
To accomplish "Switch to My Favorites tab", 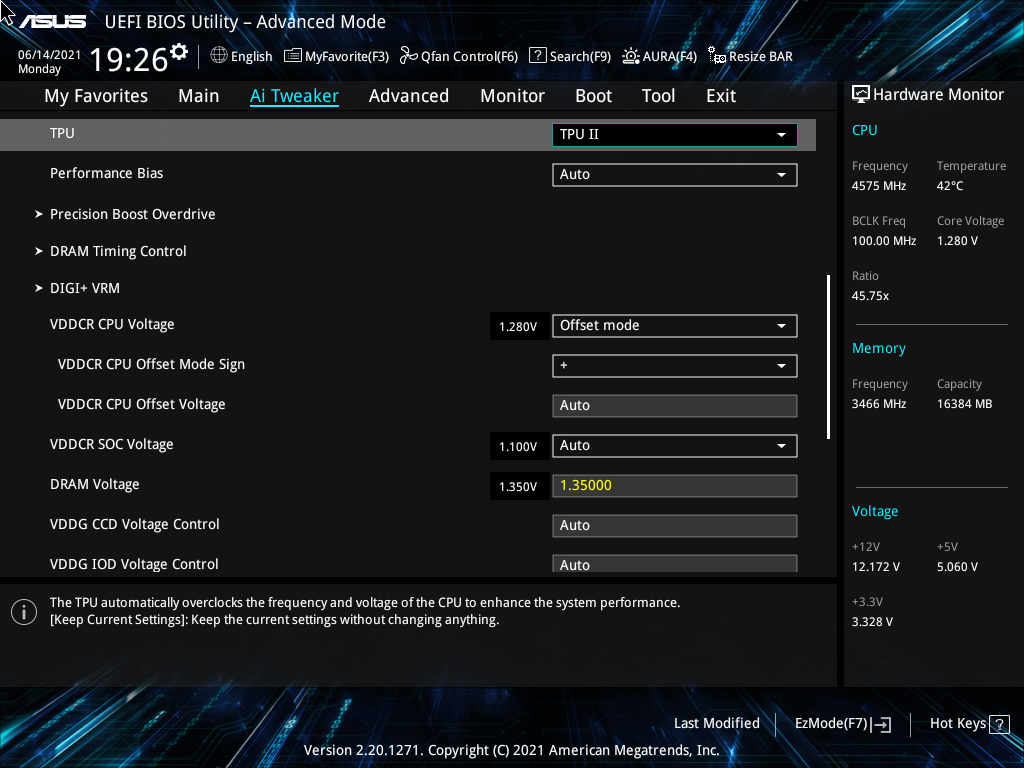I will coord(96,96).
